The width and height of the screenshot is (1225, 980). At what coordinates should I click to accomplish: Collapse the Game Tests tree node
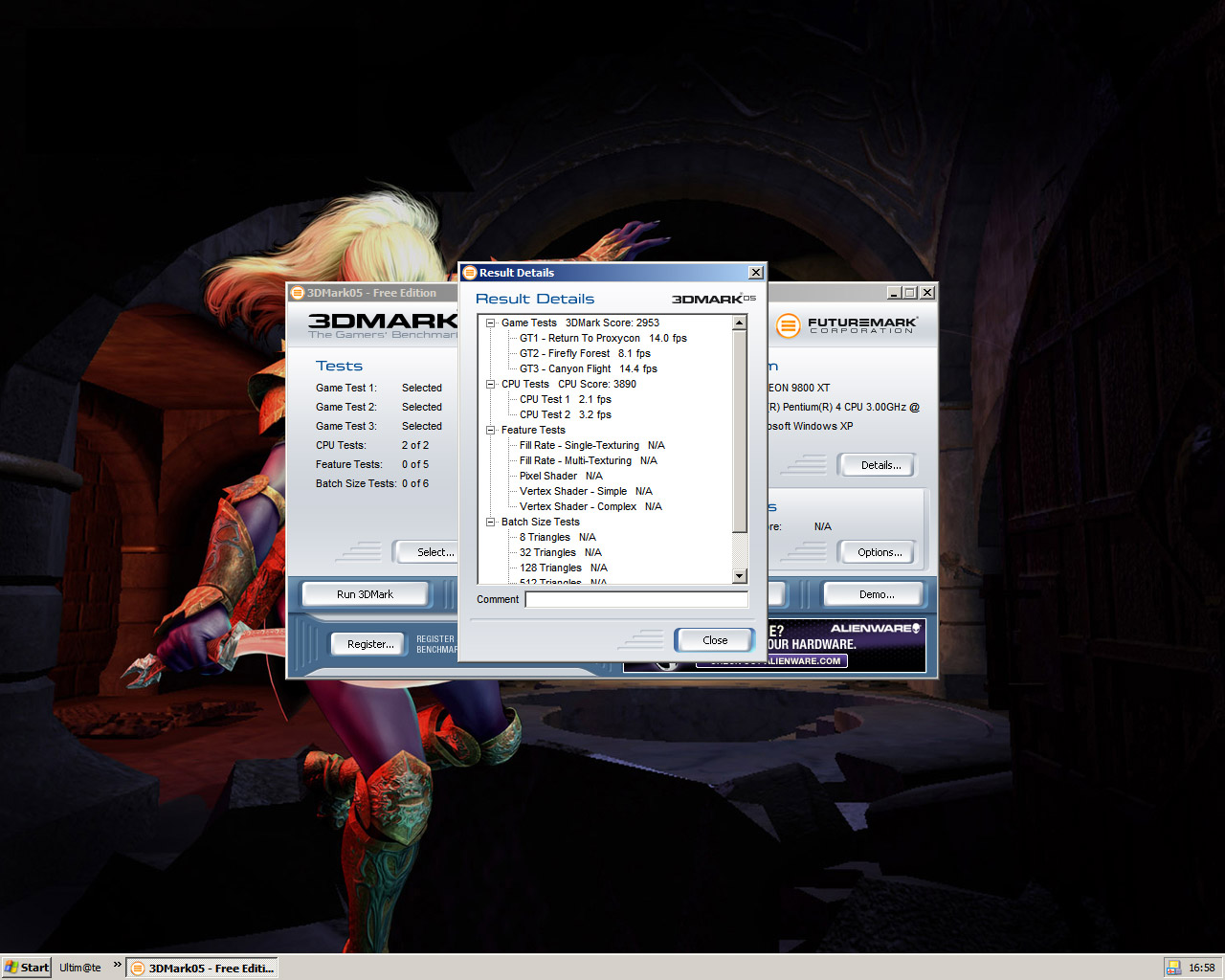[491, 323]
